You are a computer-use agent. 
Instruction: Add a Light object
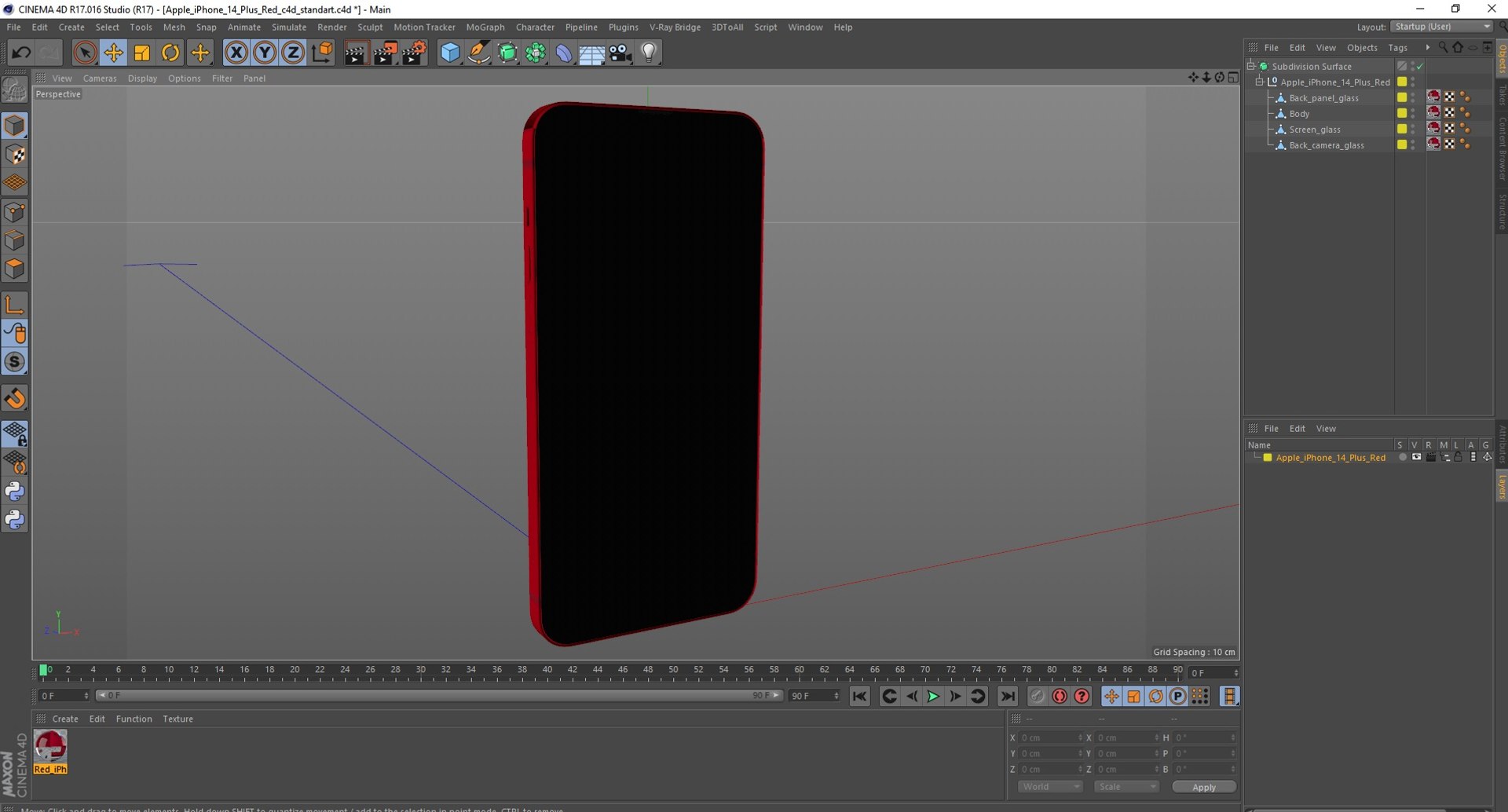[649, 53]
